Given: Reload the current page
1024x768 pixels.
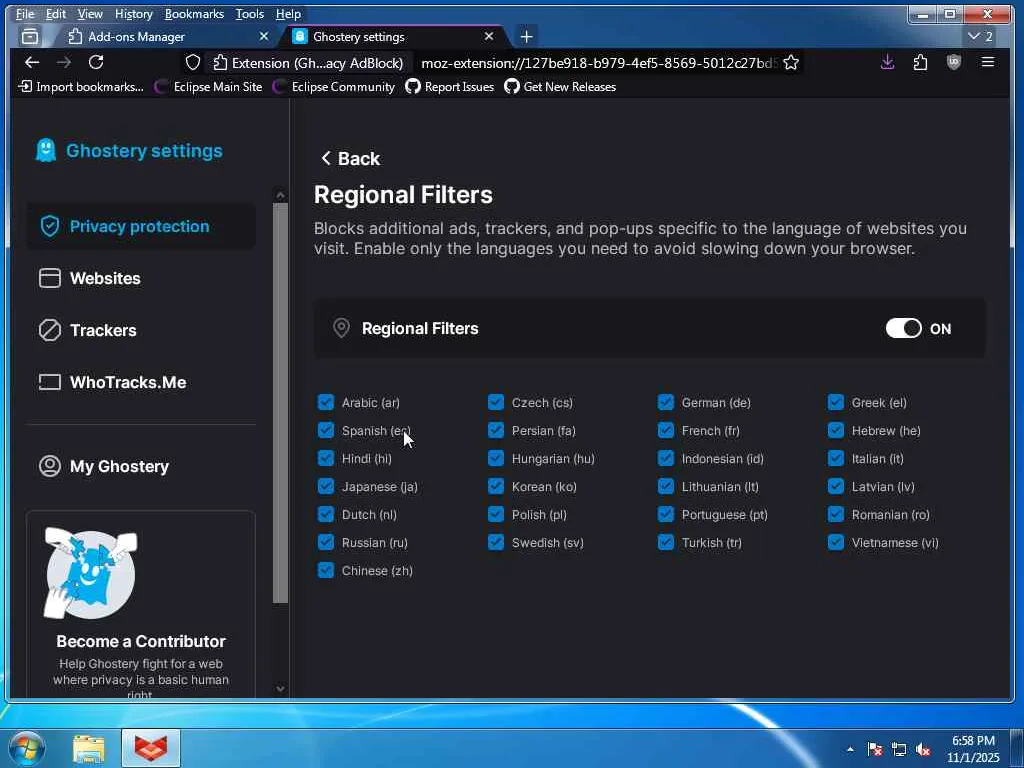Looking at the screenshot, I should [x=96, y=62].
